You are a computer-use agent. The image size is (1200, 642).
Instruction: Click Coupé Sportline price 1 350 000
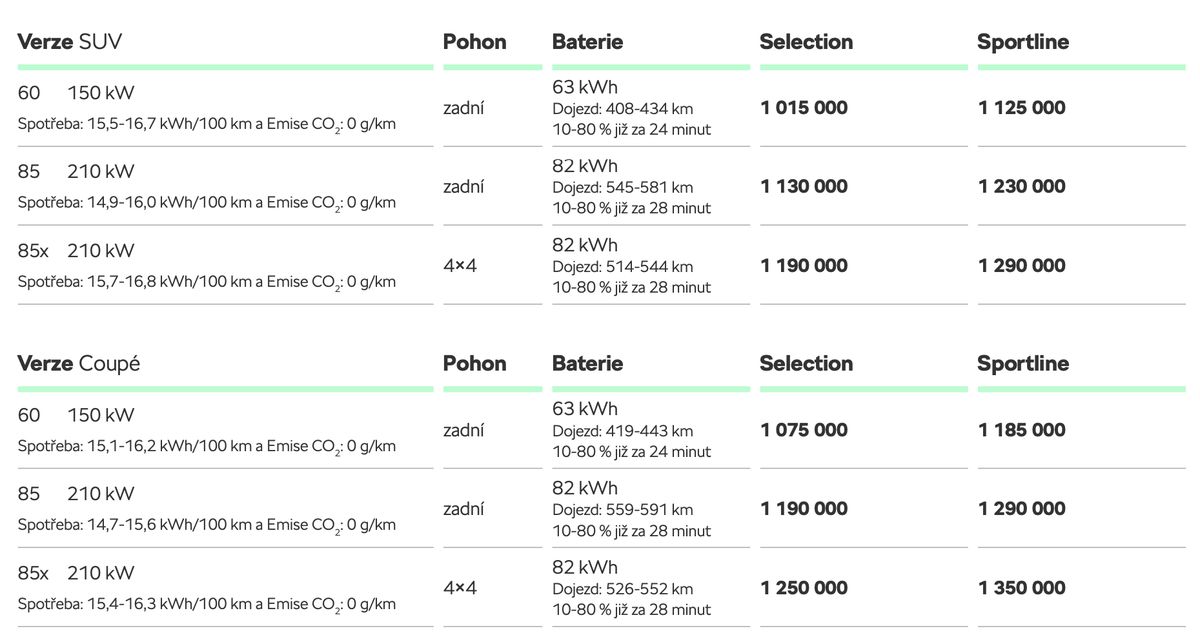[x=1022, y=588]
